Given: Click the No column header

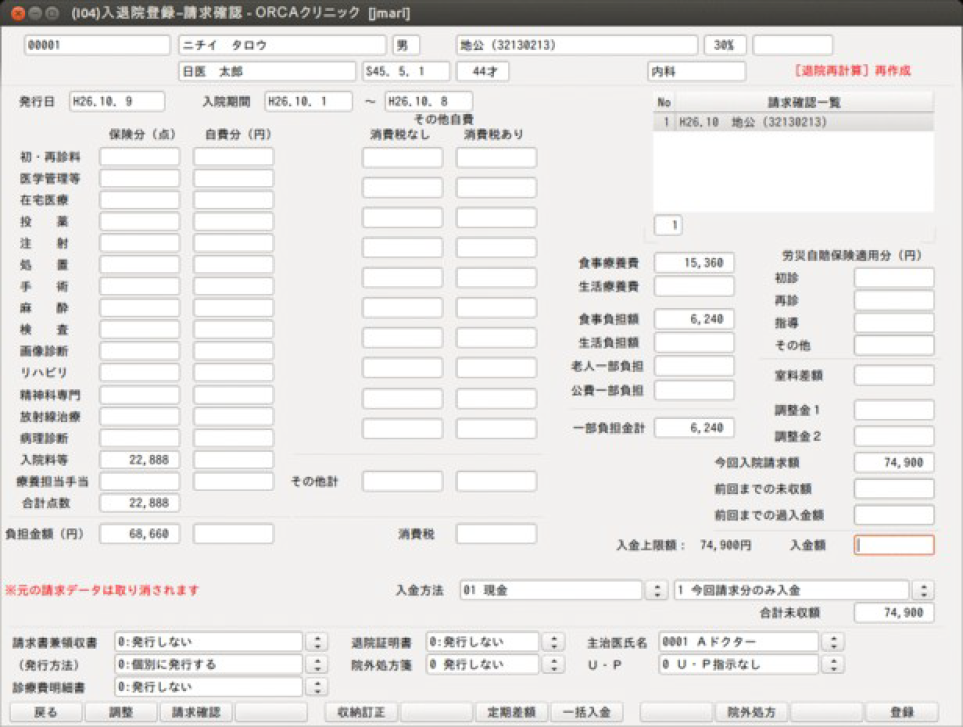Looking at the screenshot, I should [x=664, y=102].
